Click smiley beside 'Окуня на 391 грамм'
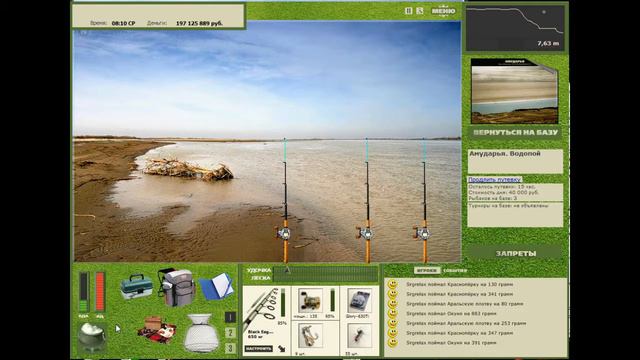 pos(393,343)
